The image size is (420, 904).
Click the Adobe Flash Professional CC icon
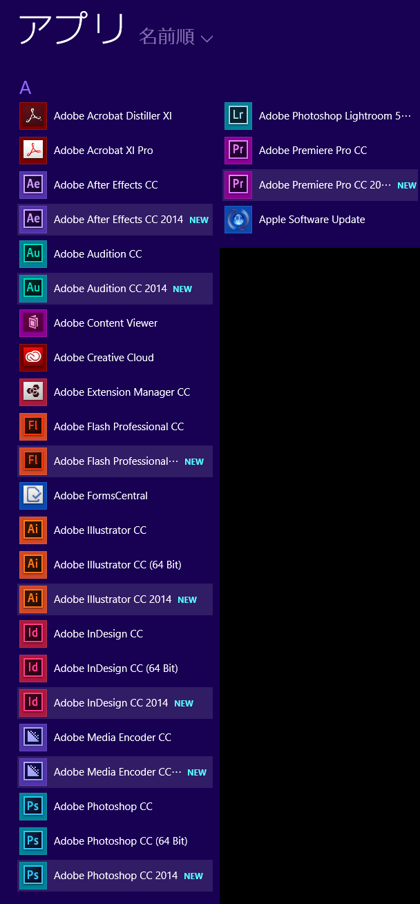click(33, 427)
